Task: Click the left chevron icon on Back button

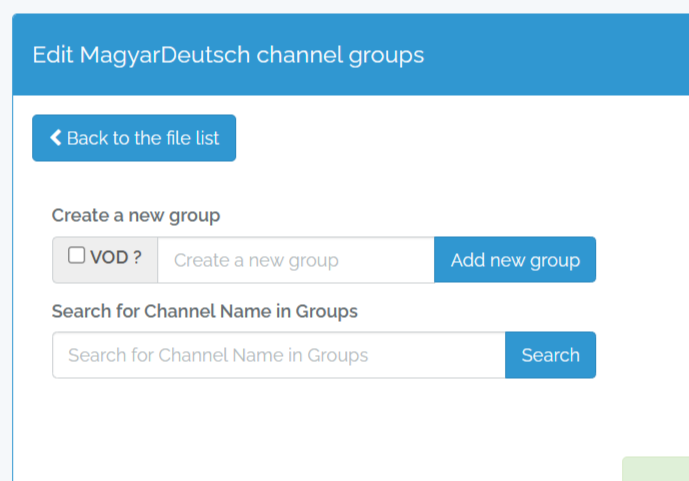Action: [x=56, y=137]
